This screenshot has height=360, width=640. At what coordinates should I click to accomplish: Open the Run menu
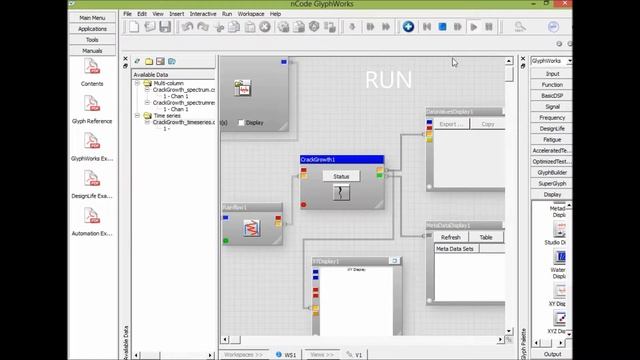point(227,14)
